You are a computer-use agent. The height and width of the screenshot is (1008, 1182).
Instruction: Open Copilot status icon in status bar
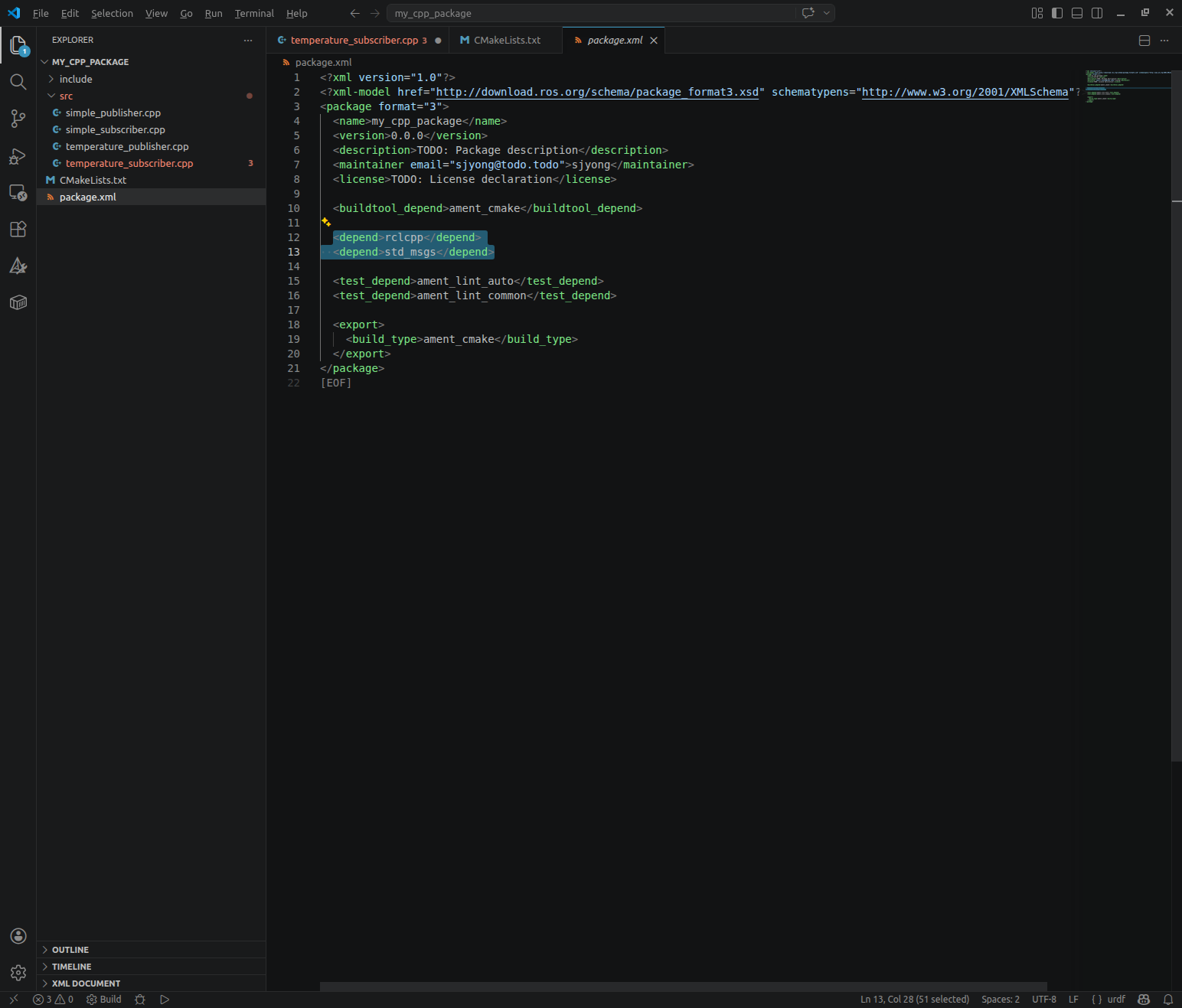1144,1000
